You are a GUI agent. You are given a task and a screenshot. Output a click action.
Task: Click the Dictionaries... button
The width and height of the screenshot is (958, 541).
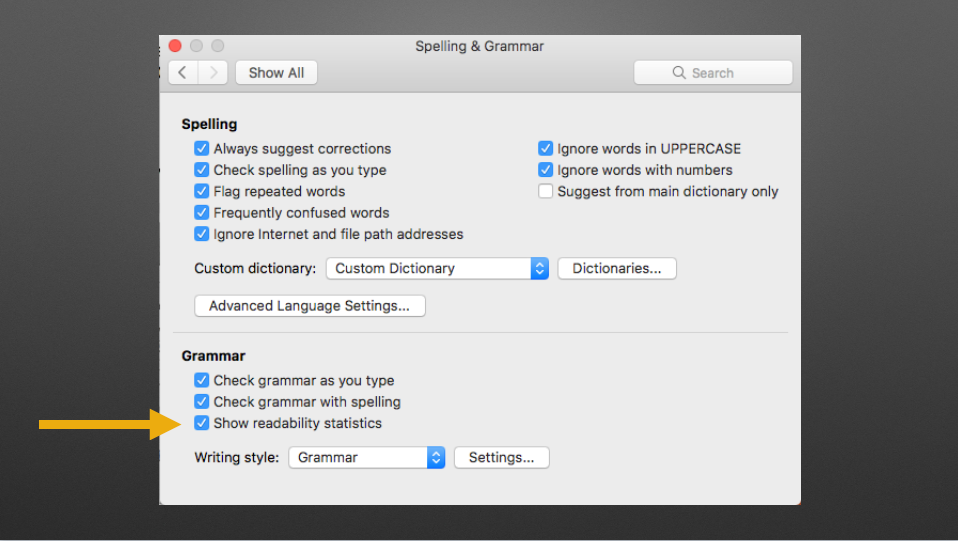pos(617,268)
